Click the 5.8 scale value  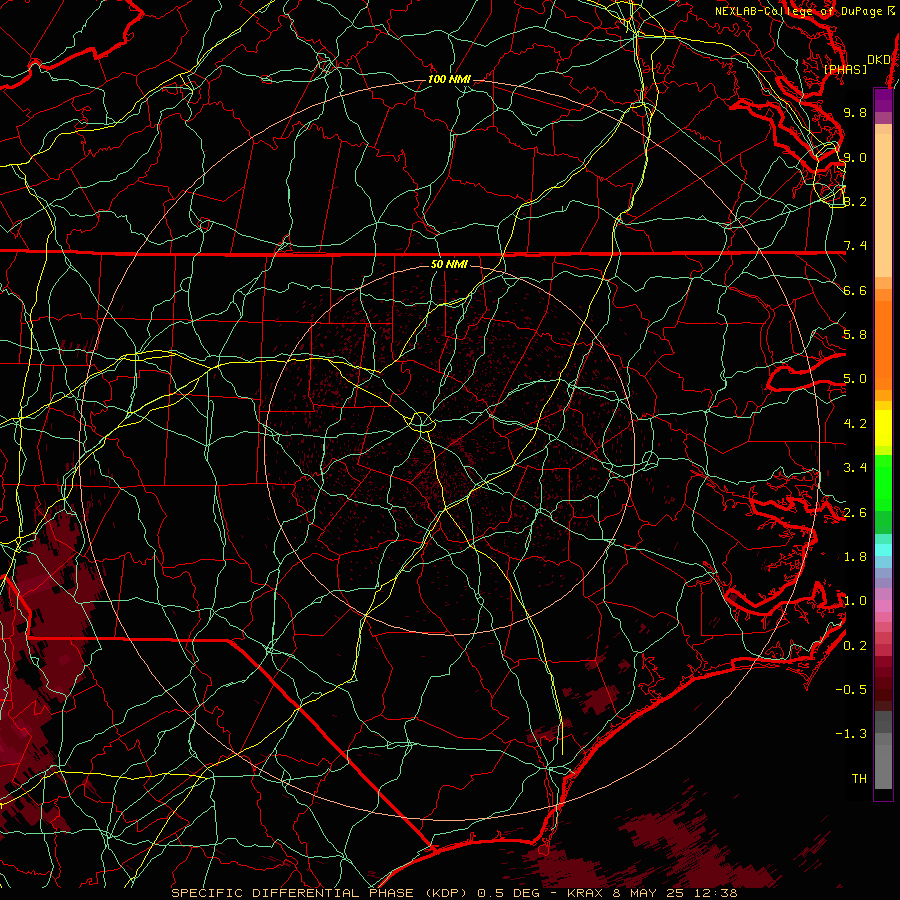(855, 335)
